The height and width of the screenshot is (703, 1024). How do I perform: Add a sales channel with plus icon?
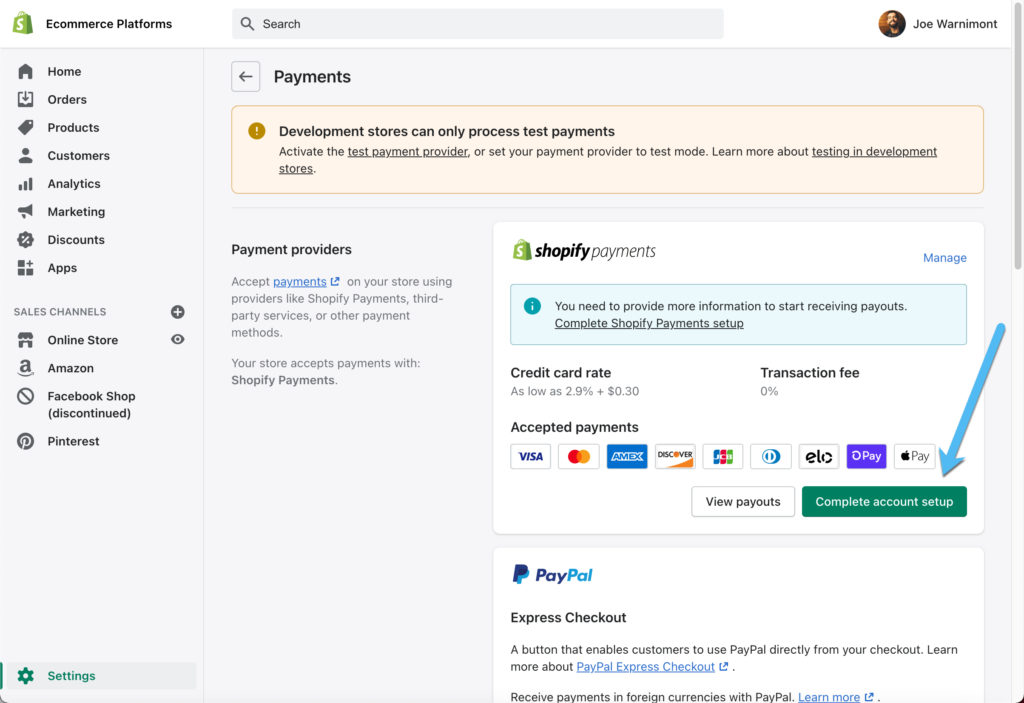178,312
